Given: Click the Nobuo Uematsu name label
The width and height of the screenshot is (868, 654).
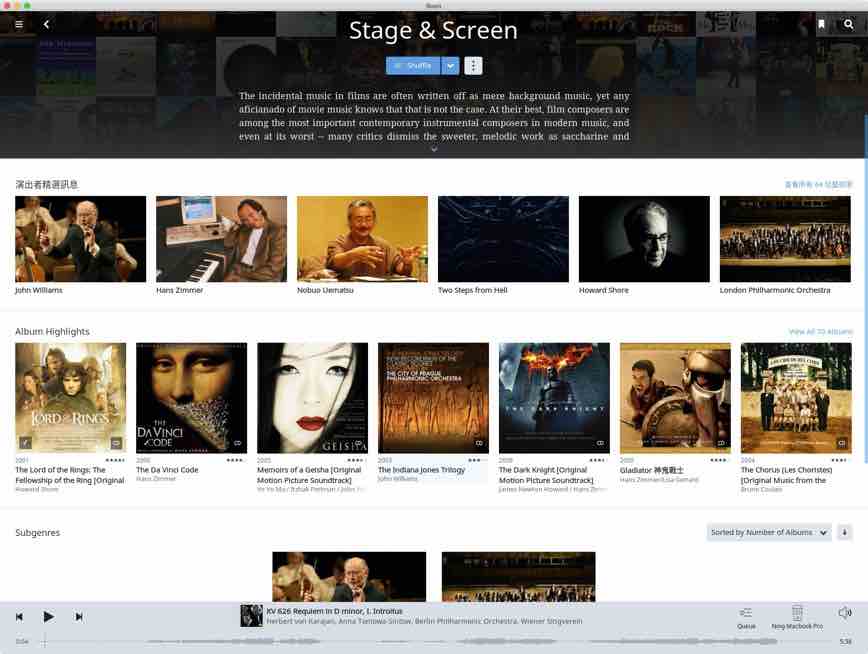Looking at the screenshot, I should (326, 290).
